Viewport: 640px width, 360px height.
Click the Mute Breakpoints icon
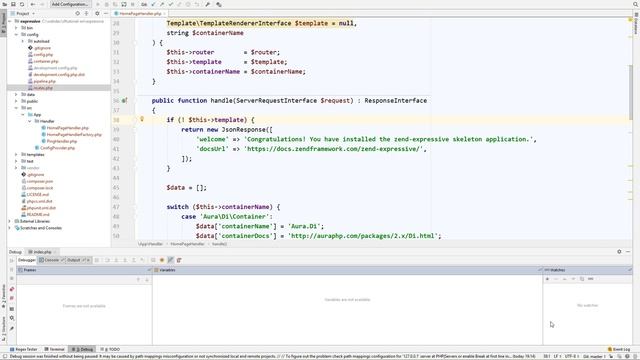click(12, 299)
